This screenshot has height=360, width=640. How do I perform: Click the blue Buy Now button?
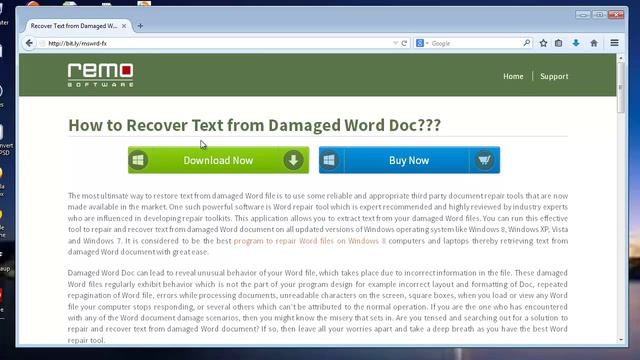[409, 160]
